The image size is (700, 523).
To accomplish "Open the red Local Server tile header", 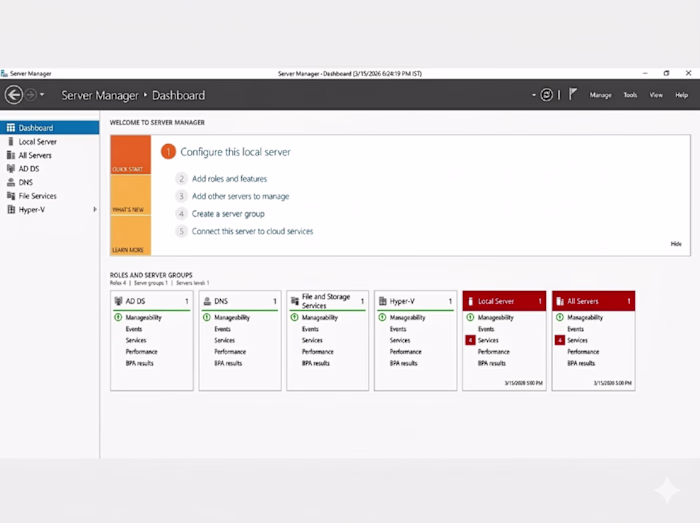I will pyautogui.click(x=504, y=301).
